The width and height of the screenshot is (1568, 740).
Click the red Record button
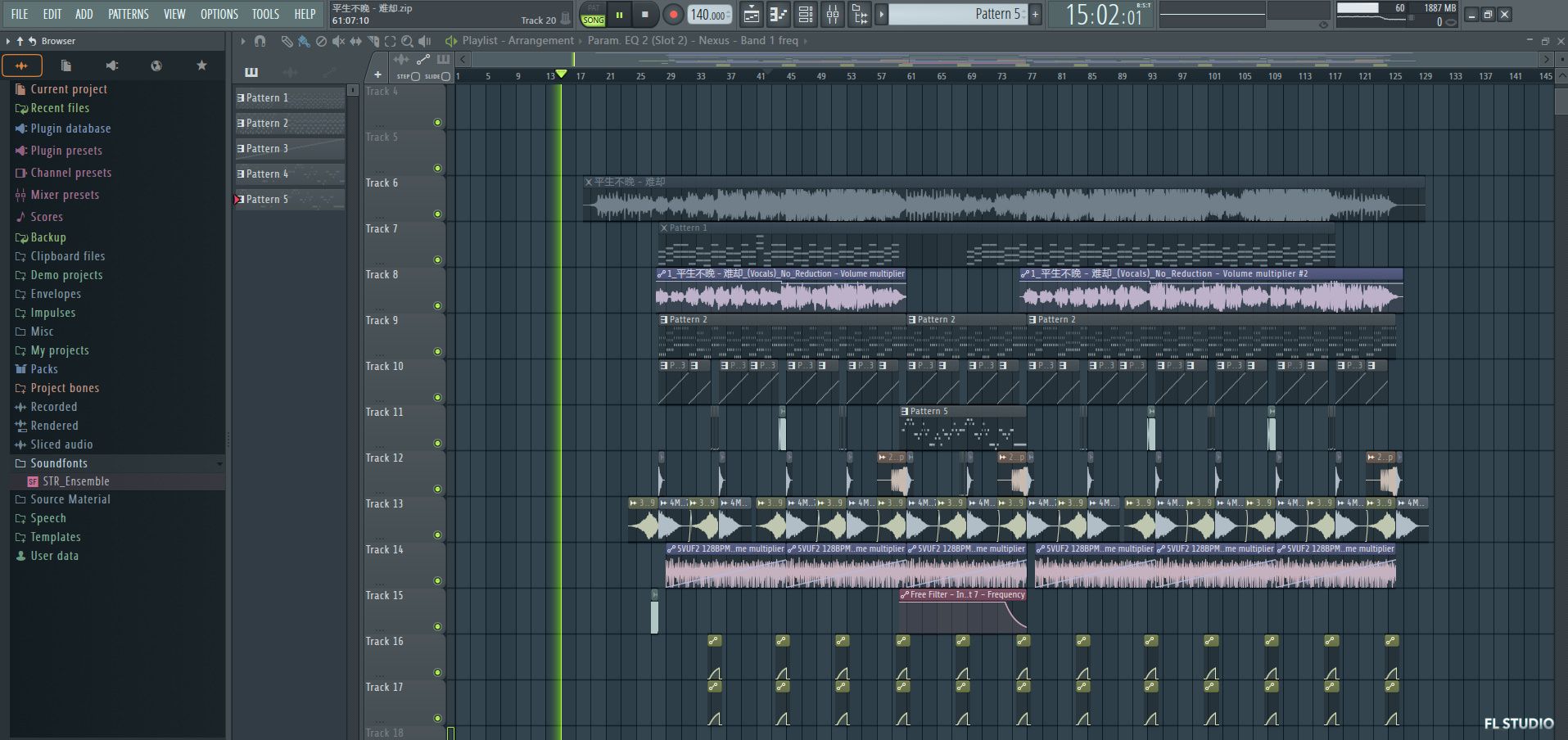coord(673,15)
